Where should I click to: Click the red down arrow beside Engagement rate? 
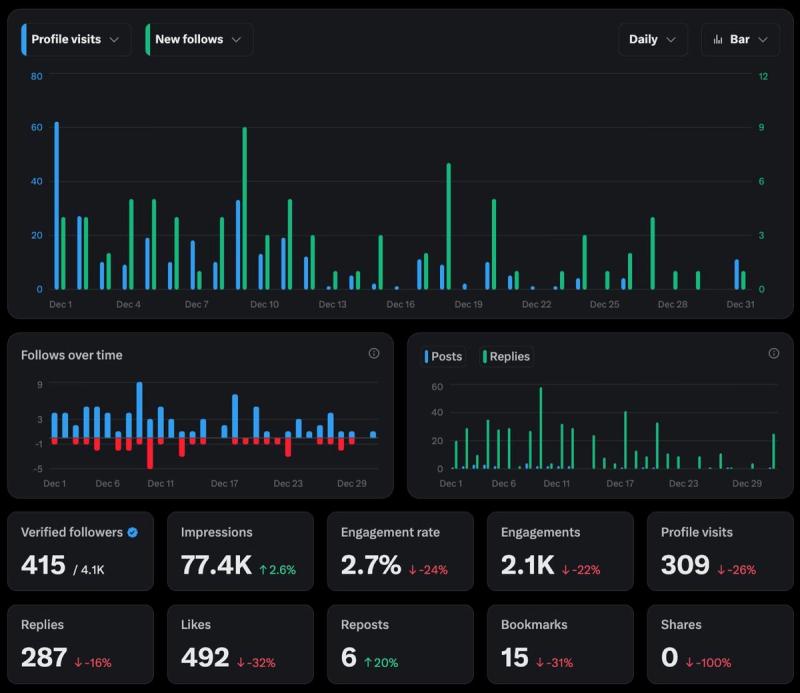tap(411, 568)
